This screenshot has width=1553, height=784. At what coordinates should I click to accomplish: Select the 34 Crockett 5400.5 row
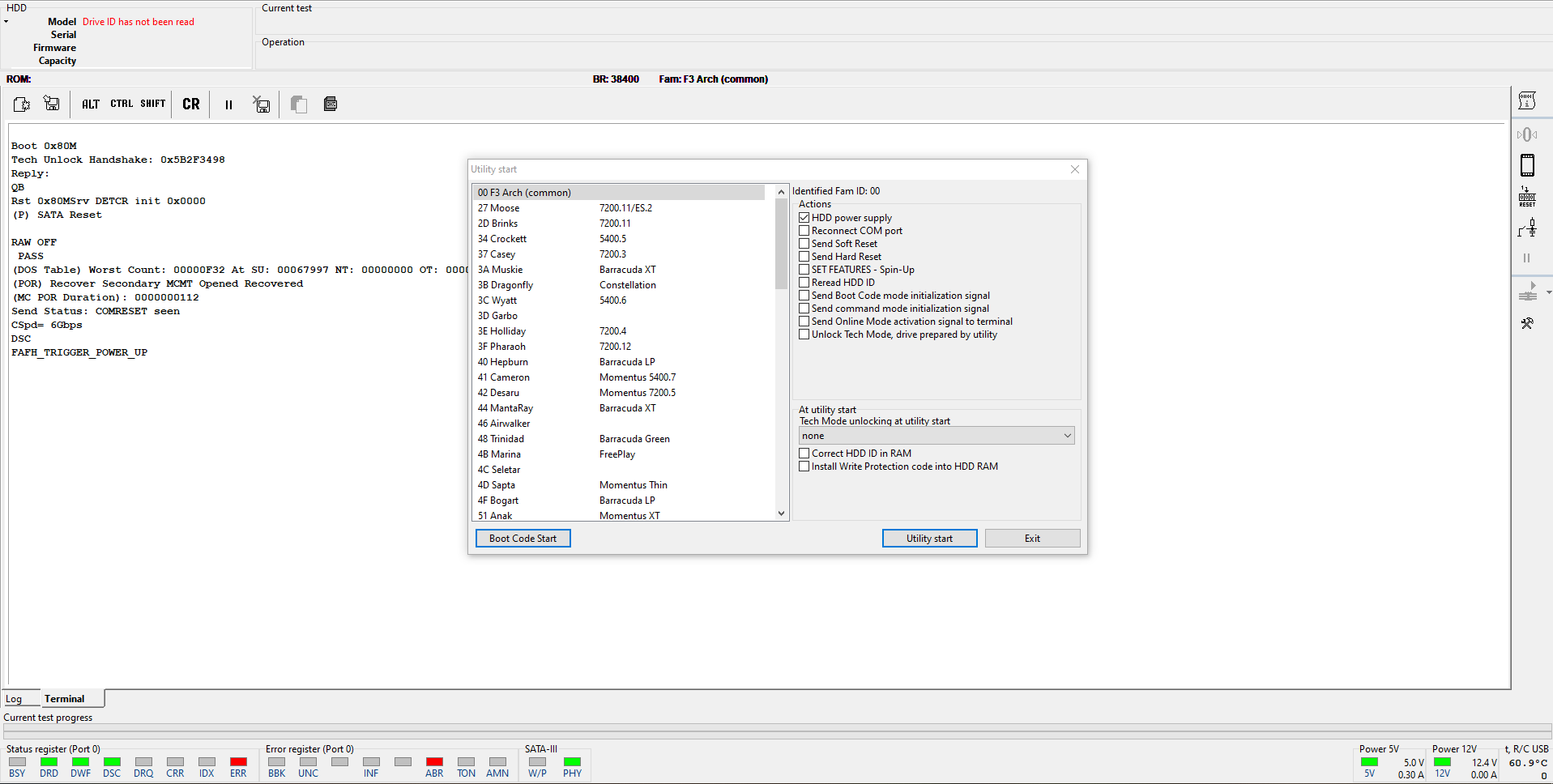(619, 239)
